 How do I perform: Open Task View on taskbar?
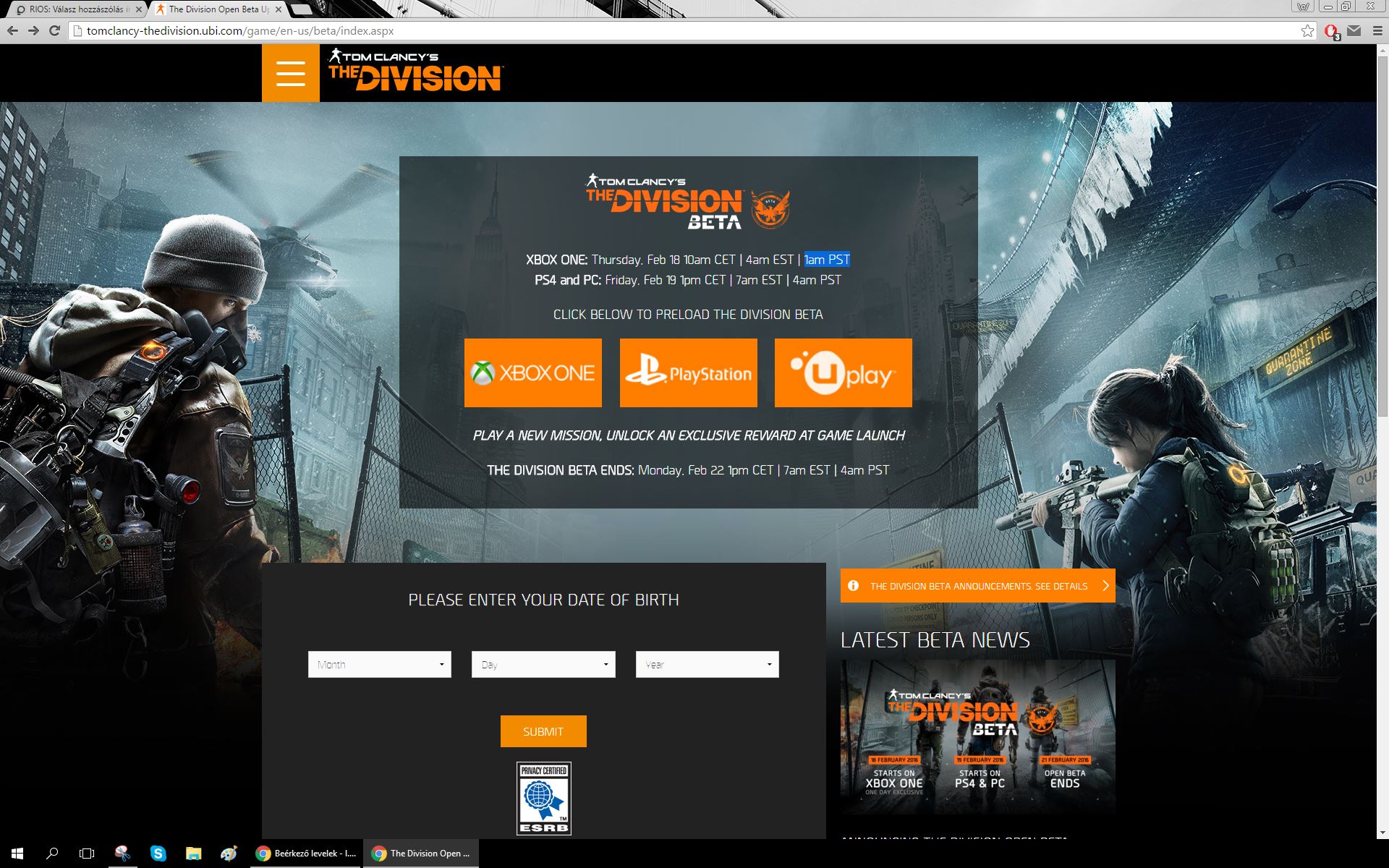coord(87,854)
